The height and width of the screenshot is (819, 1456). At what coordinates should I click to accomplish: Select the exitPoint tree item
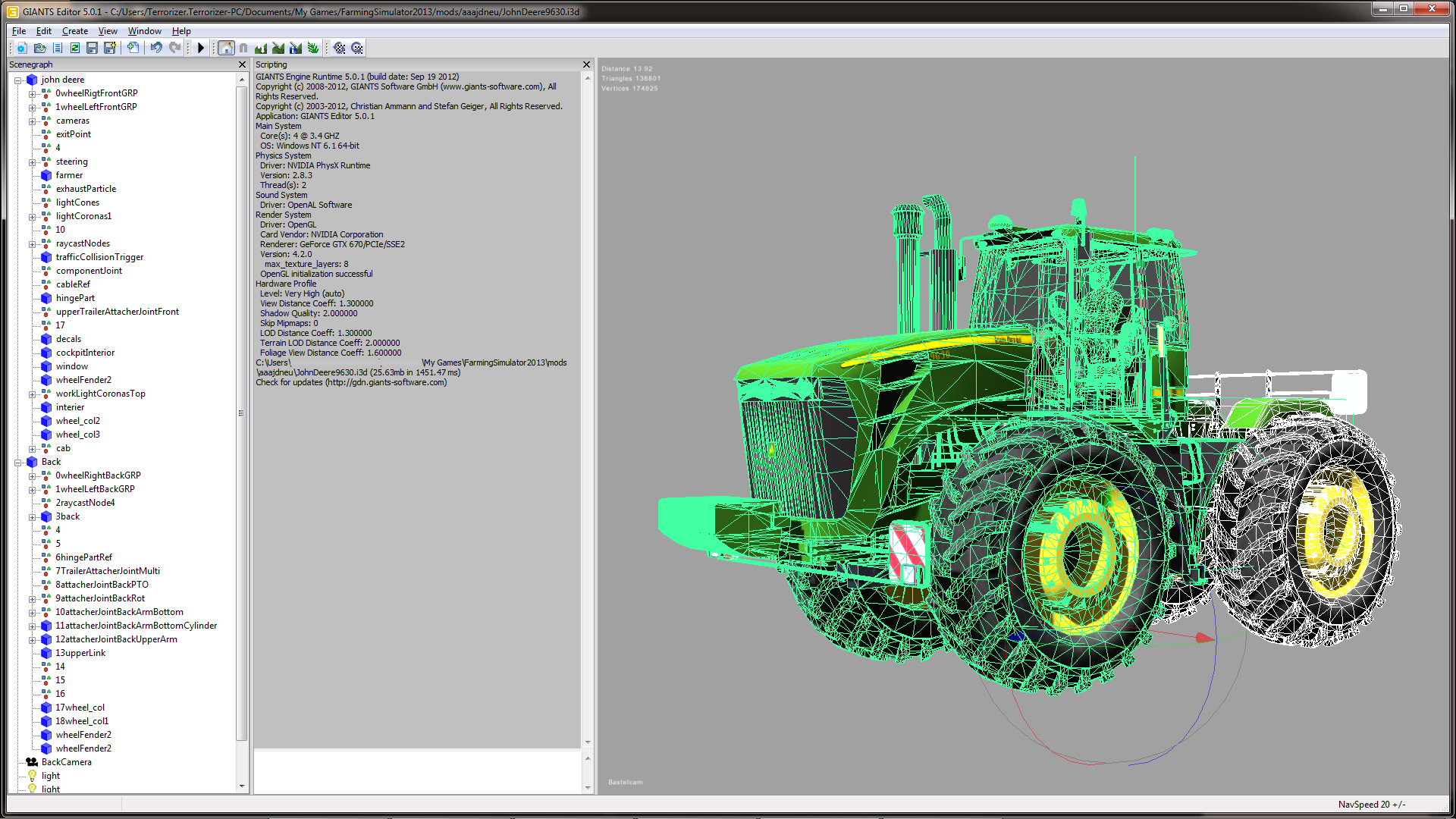pos(73,134)
